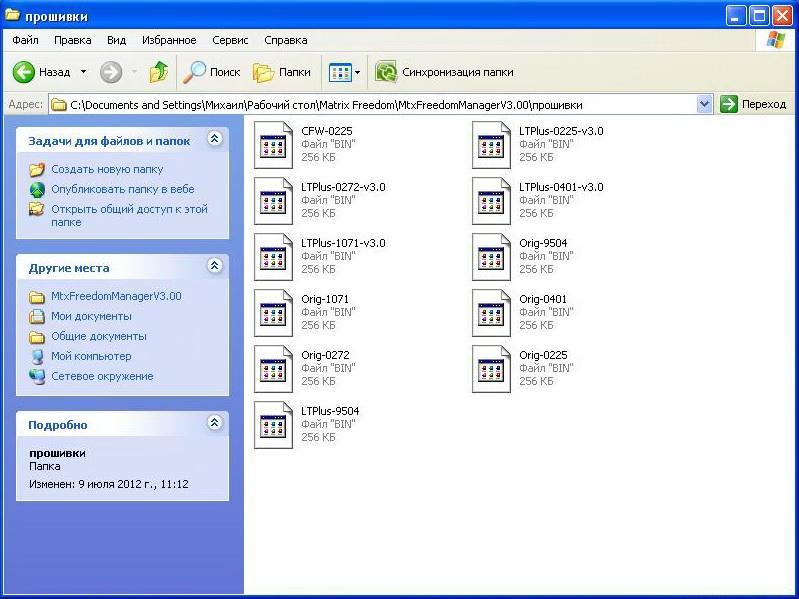Select the Orig-0225 file icon
Image resolution: width=799 pixels, height=599 pixels.
pyautogui.click(x=491, y=369)
